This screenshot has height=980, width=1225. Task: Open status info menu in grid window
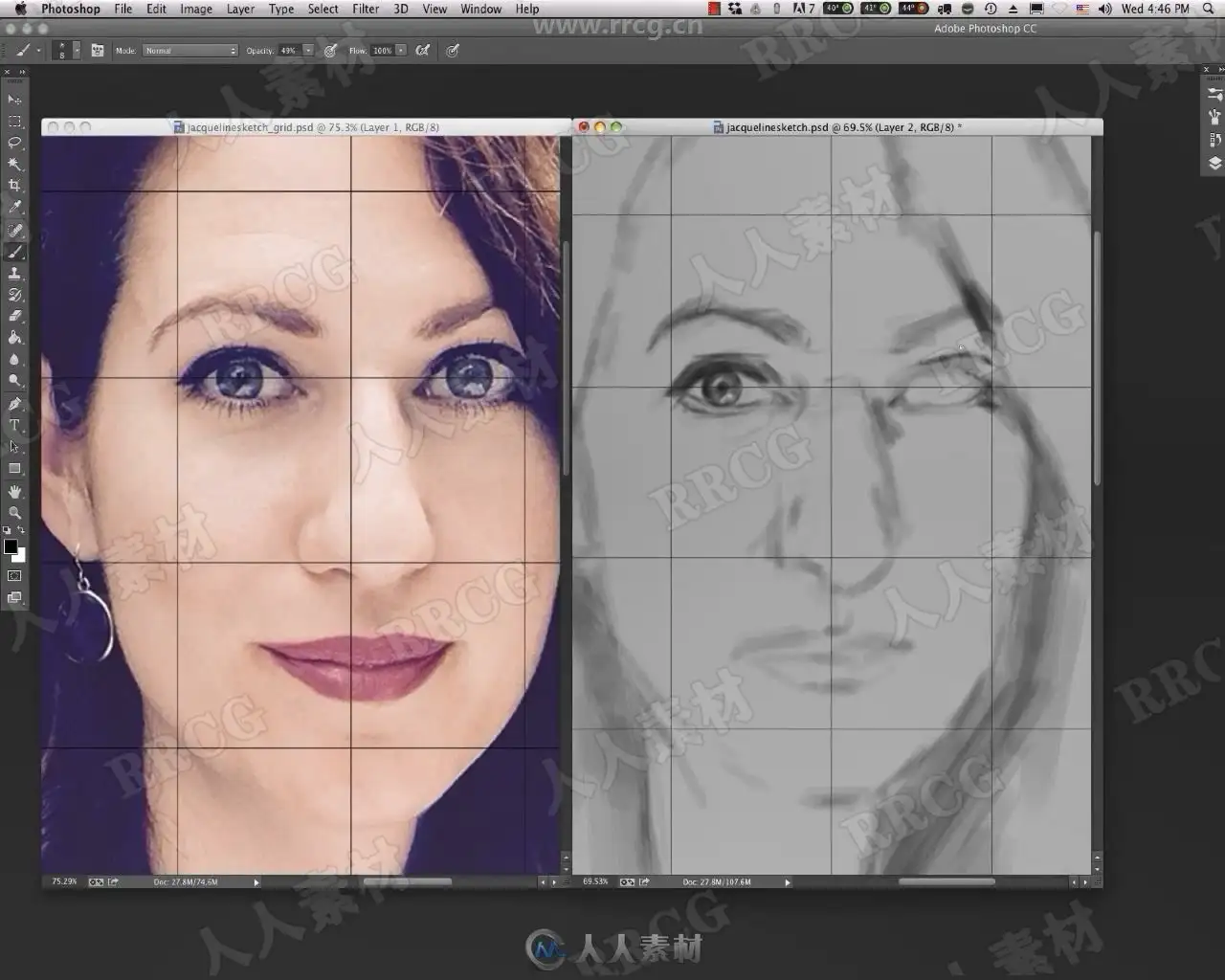pos(256,882)
